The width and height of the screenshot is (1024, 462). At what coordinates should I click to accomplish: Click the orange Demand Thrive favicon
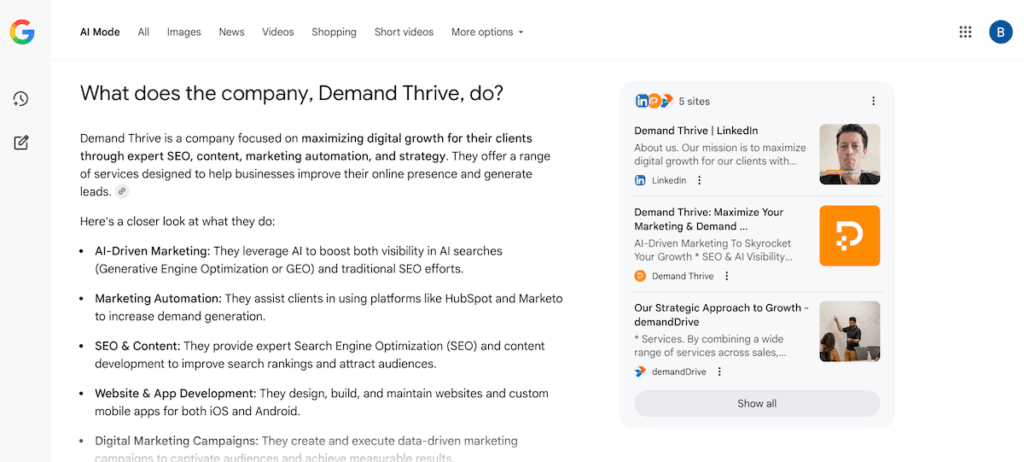click(x=640, y=276)
